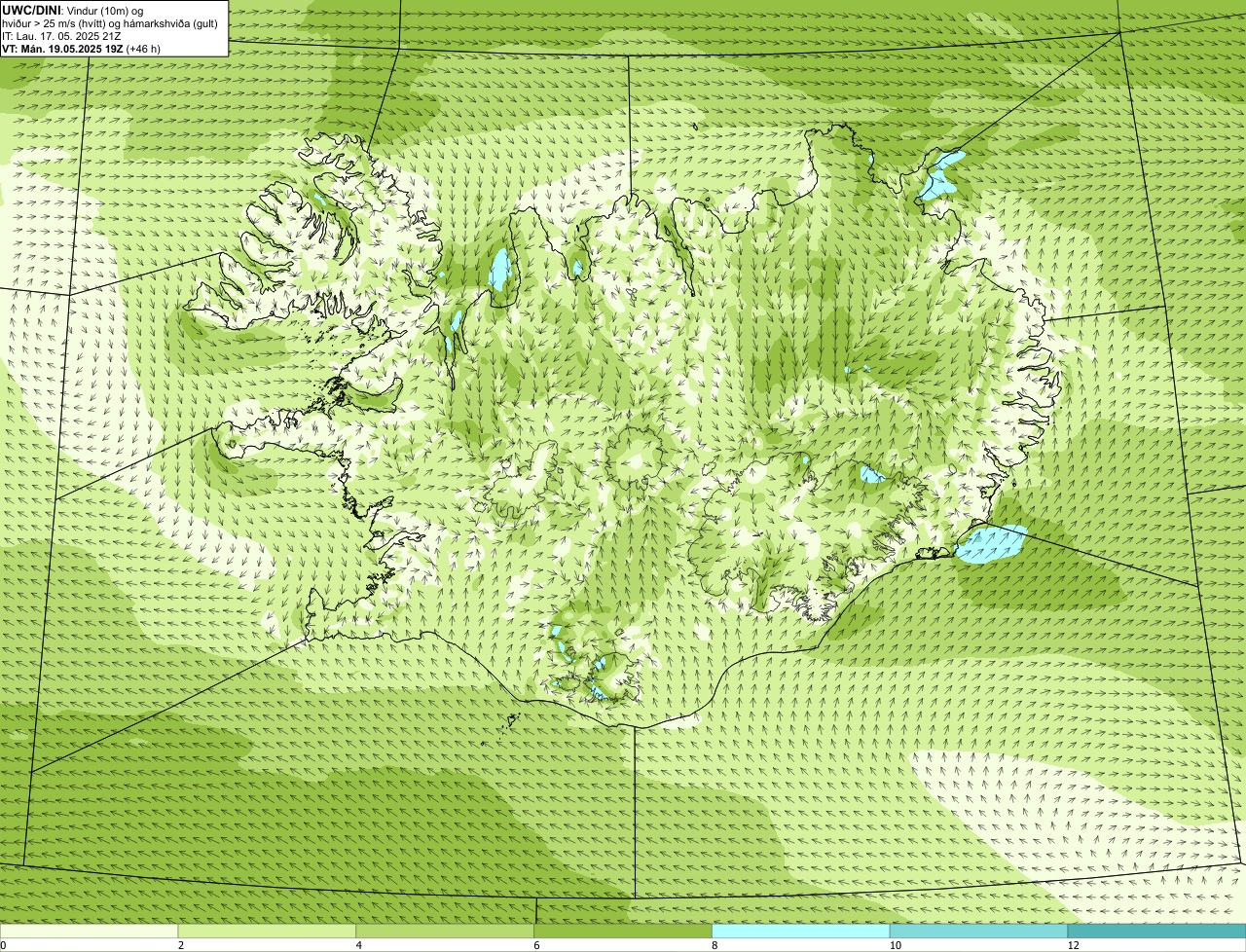This screenshot has height=952, width=1246.
Task: Click the "Vindur (10m) og" text
Action: (x=105, y=11)
